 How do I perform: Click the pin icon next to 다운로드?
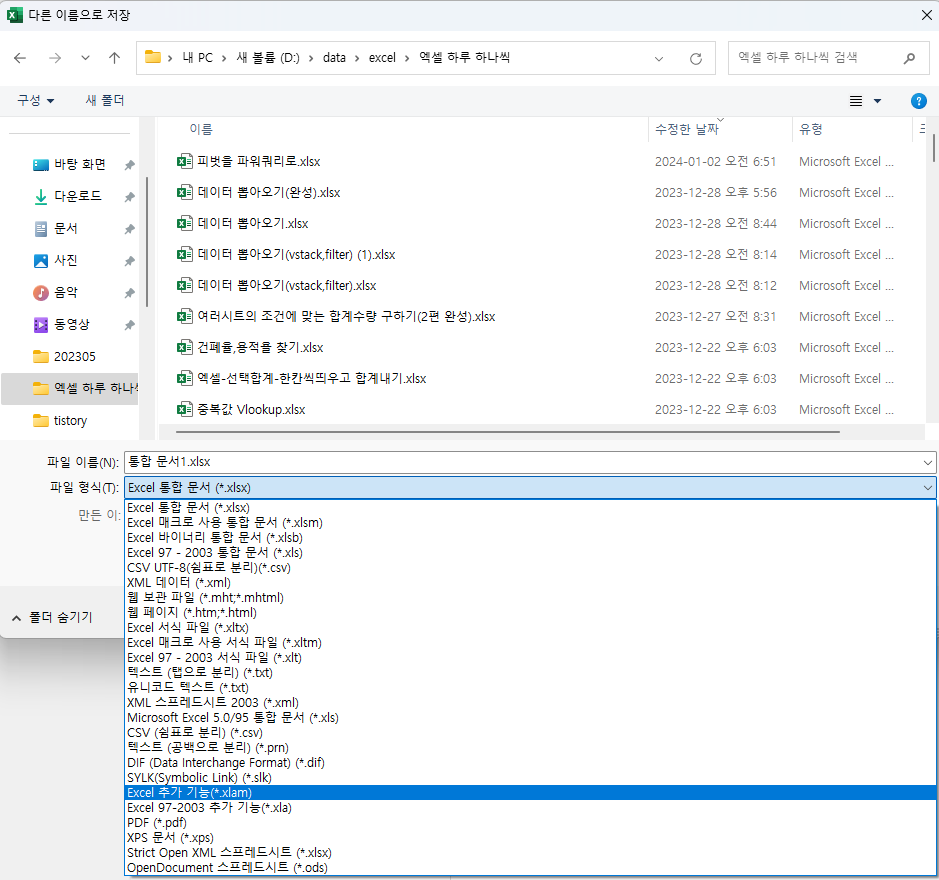tap(129, 196)
